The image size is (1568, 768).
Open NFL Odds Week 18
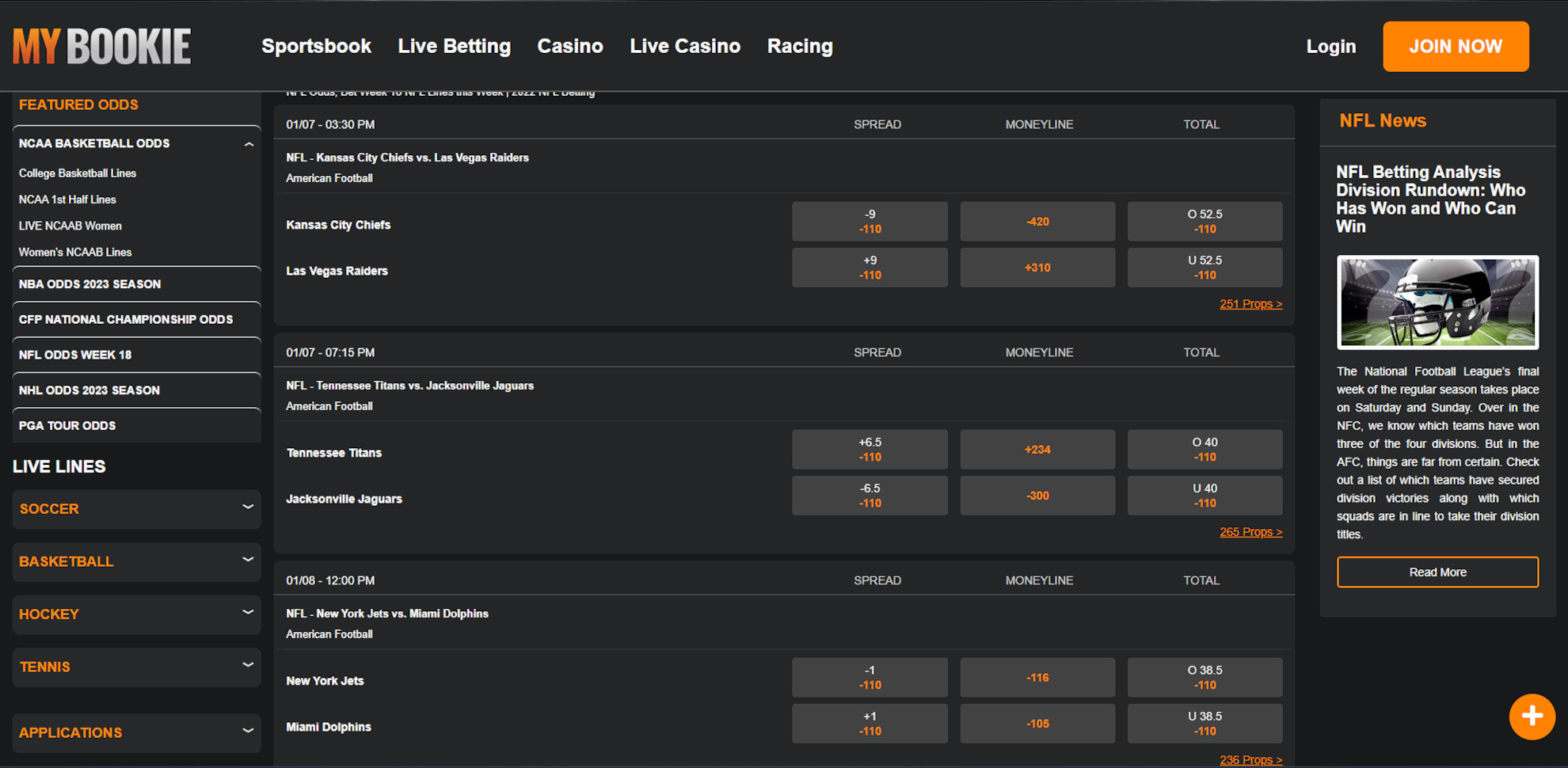tap(136, 355)
